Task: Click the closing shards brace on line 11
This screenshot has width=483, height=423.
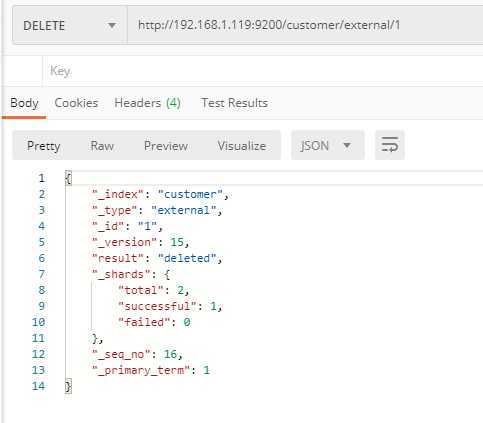Action: (97, 338)
